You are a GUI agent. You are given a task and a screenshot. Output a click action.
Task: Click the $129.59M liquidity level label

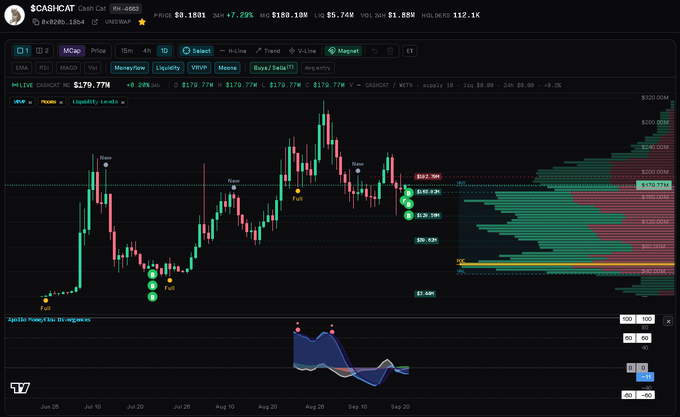tap(428, 215)
